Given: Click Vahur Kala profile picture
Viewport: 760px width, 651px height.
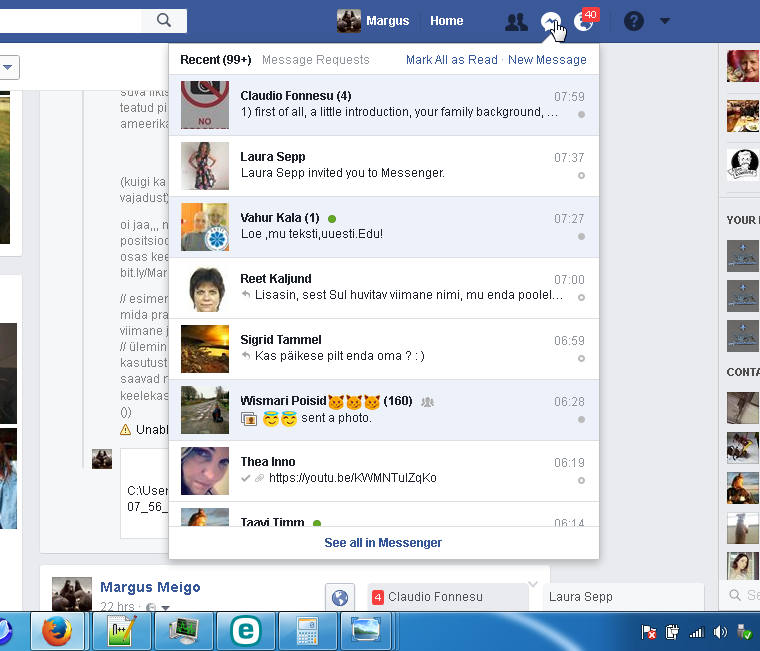Looking at the screenshot, I should [205, 227].
